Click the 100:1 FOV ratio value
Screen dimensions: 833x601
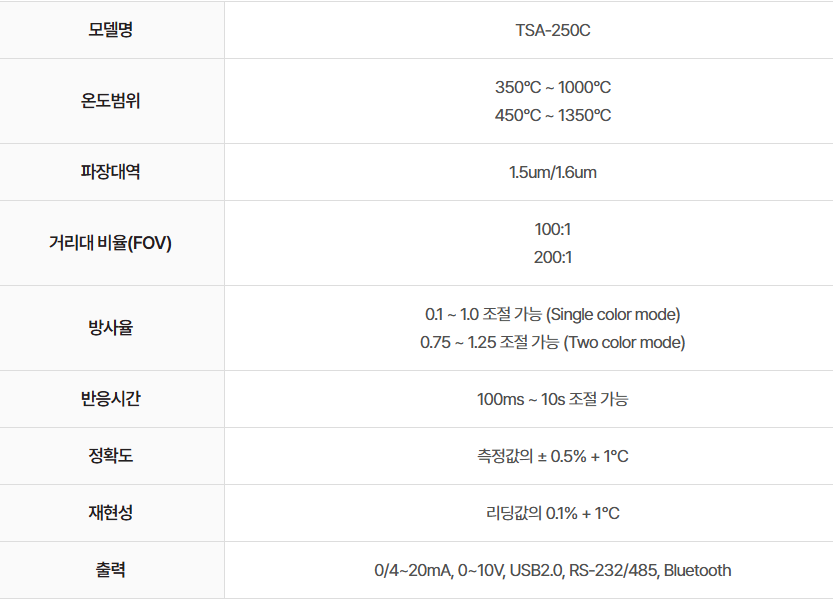[x=552, y=229]
